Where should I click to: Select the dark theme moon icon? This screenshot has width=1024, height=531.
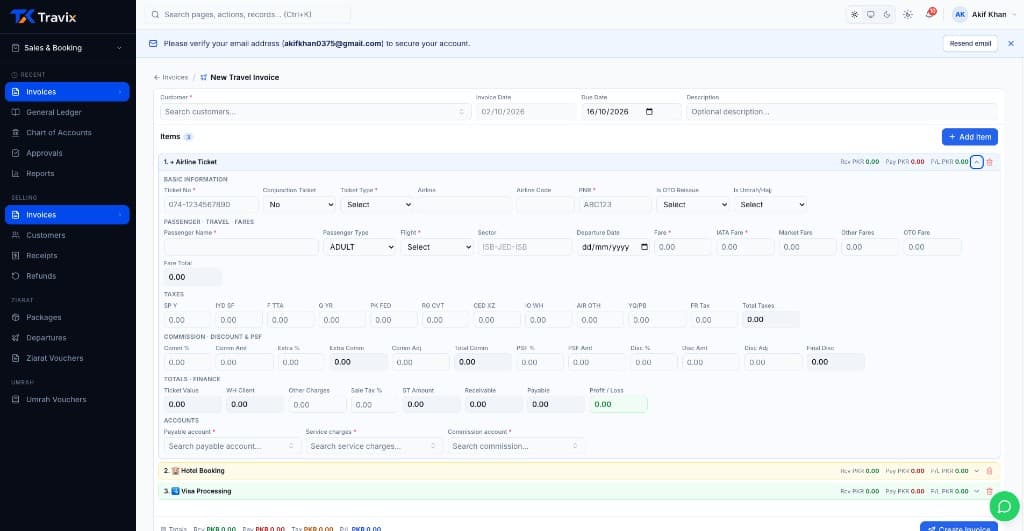(887, 14)
